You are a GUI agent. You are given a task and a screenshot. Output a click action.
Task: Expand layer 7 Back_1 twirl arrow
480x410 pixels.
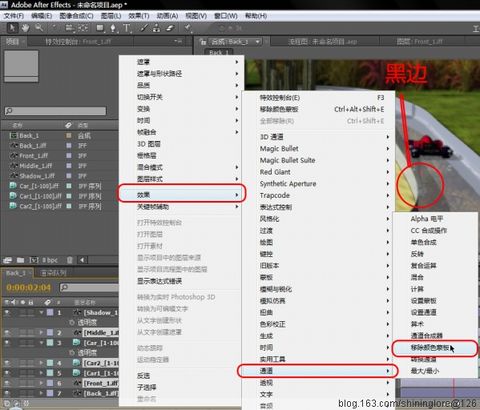tap(42, 393)
